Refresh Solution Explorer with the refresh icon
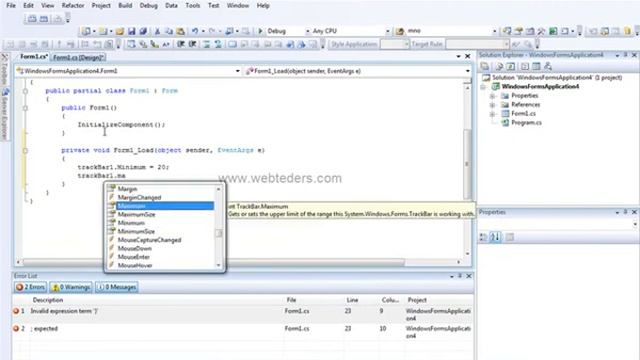The width and height of the screenshot is (640, 360). point(511,66)
